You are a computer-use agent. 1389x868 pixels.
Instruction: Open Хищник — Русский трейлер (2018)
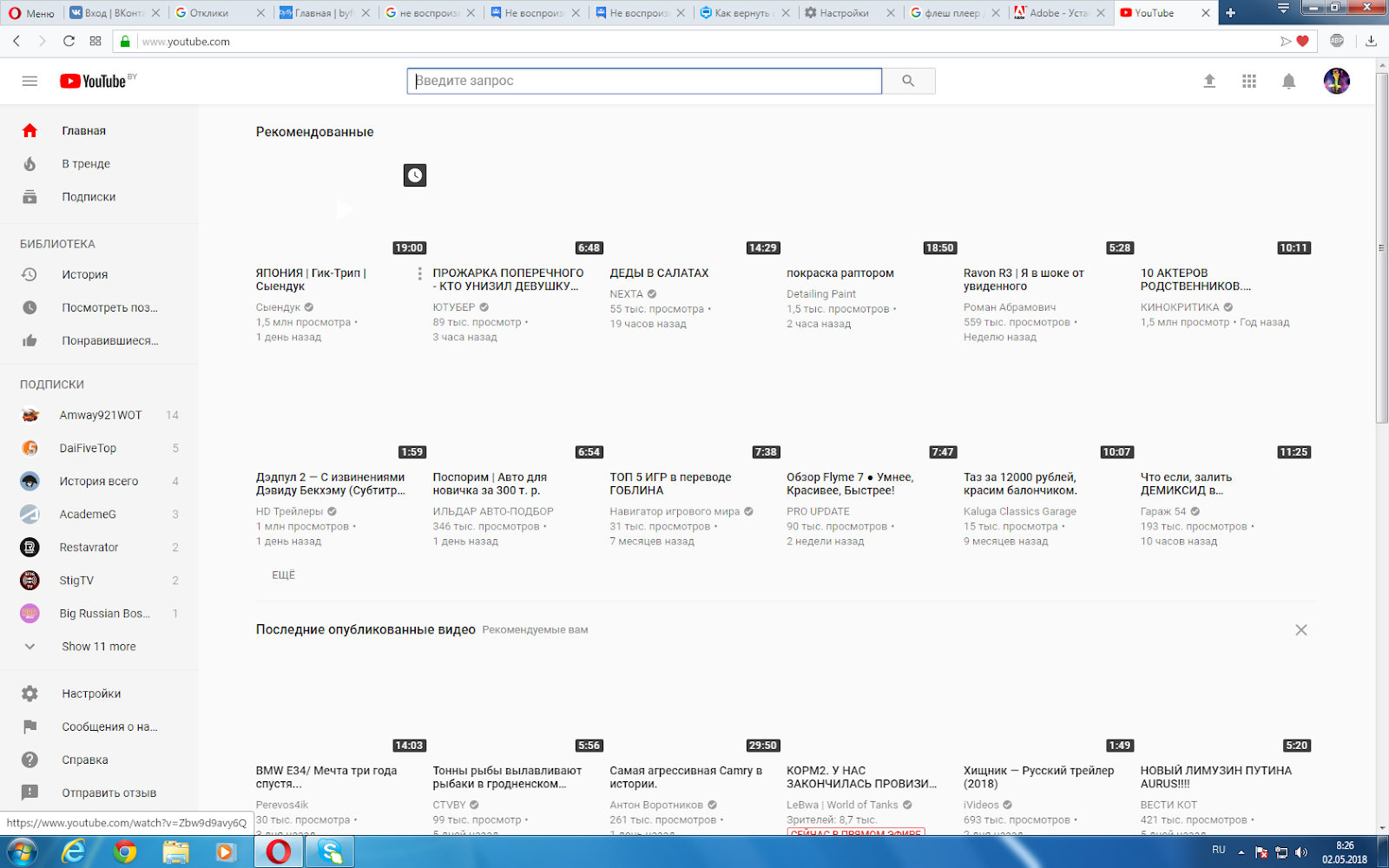tap(1038, 777)
